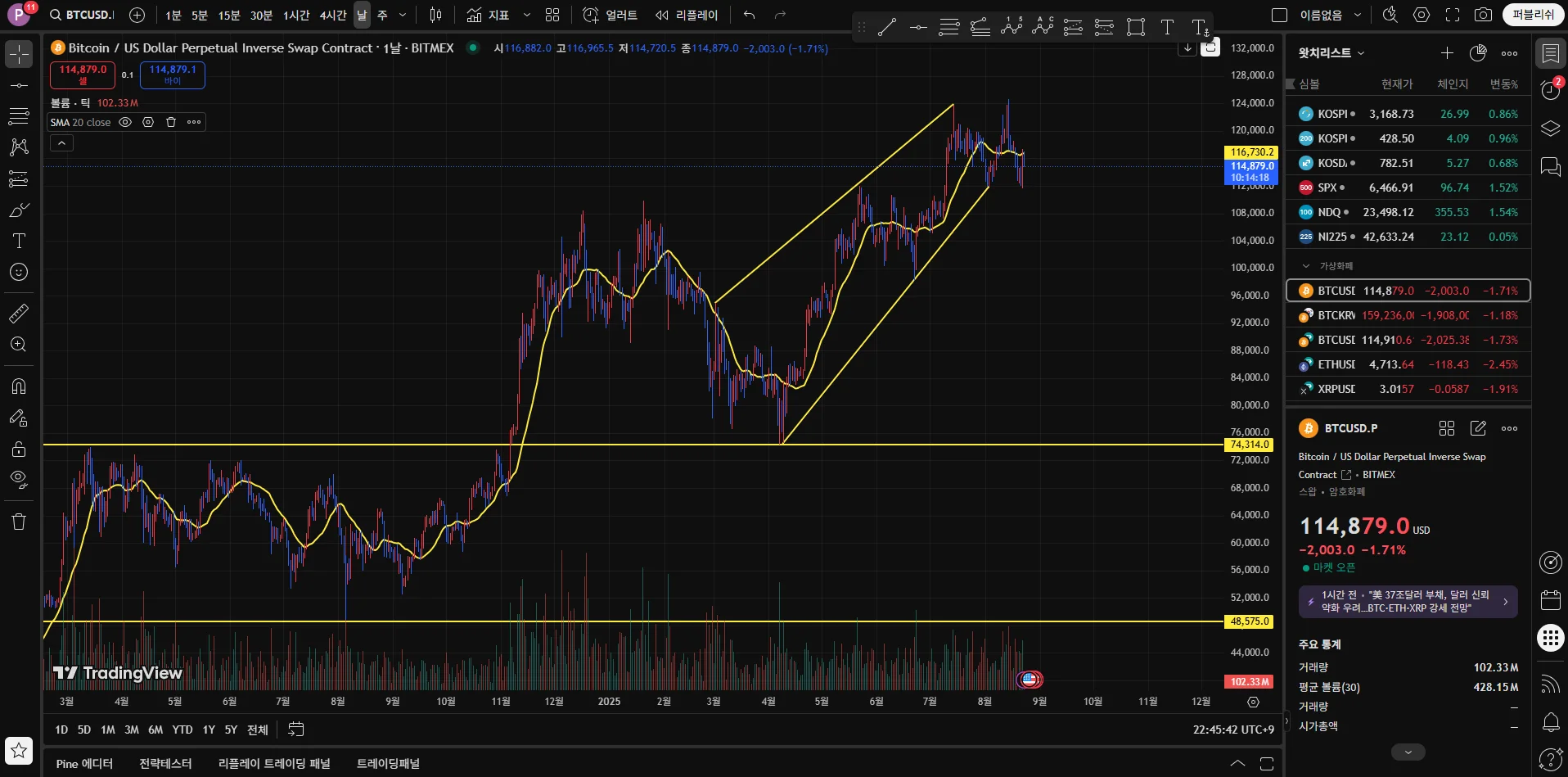The height and width of the screenshot is (777, 1568).
Task: Expand the watchlist name dropdown
Action: point(1331,53)
